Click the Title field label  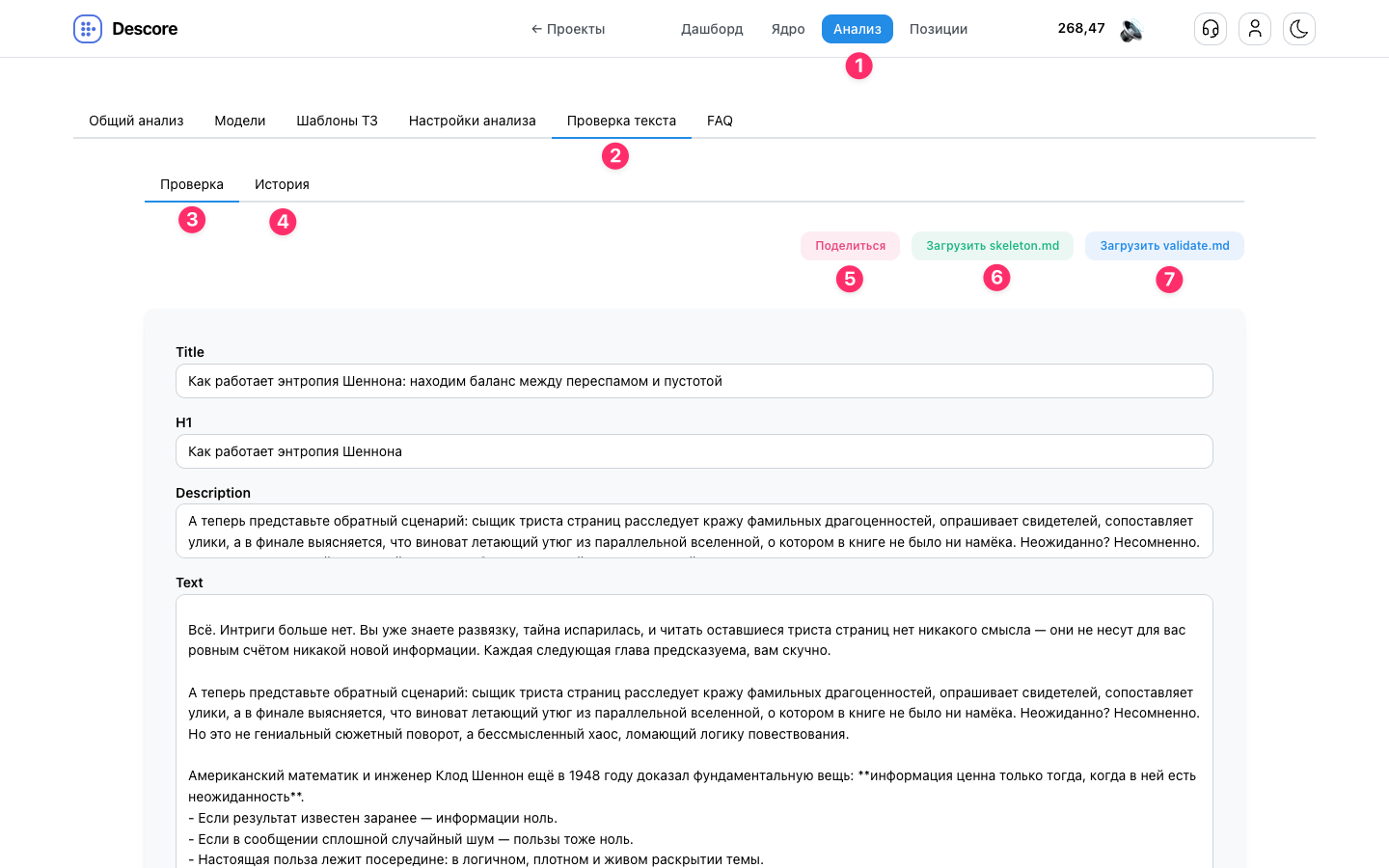tap(190, 352)
